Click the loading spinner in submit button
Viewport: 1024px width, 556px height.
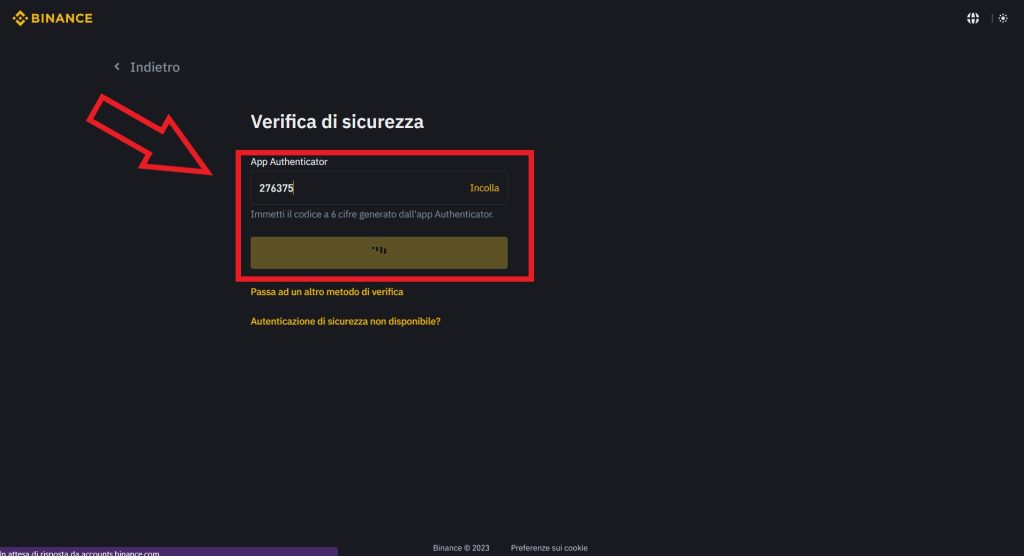point(379,250)
